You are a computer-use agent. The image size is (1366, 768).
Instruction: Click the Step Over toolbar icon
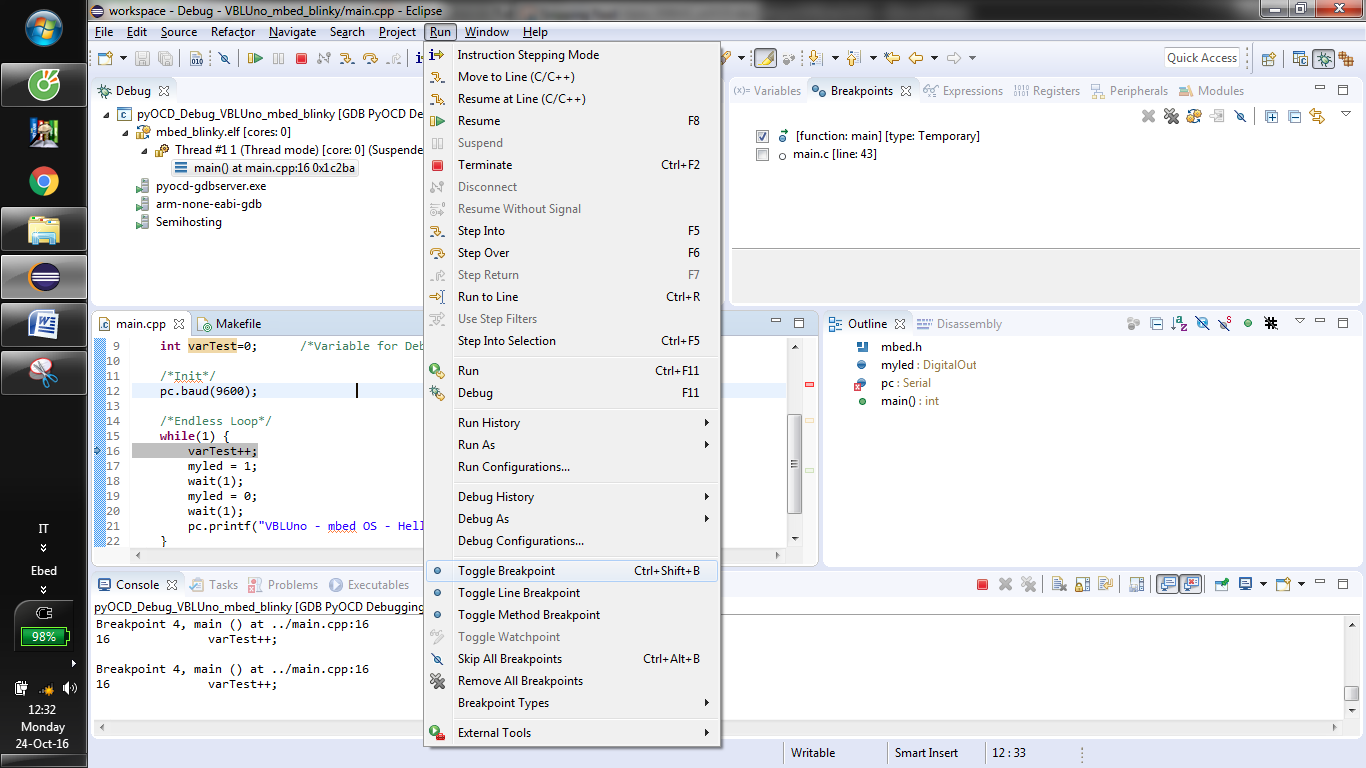pyautogui.click(x=371, y=58)
